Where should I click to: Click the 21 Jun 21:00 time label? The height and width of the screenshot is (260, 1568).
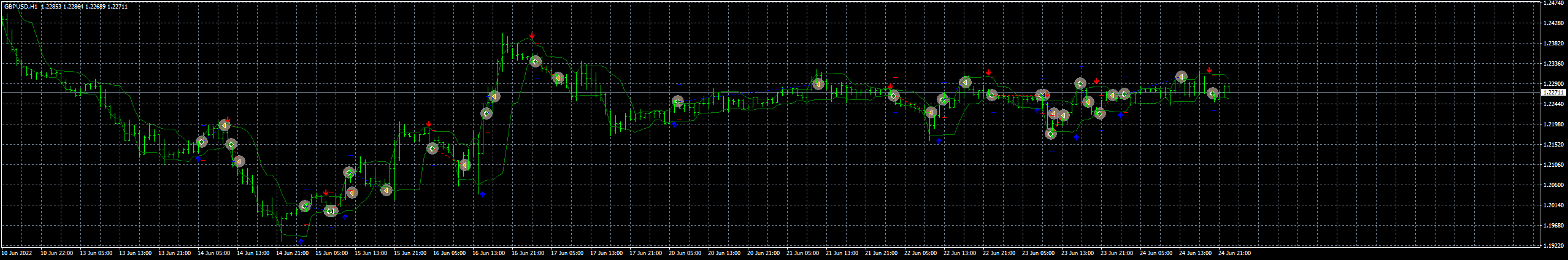pos(882,253)
